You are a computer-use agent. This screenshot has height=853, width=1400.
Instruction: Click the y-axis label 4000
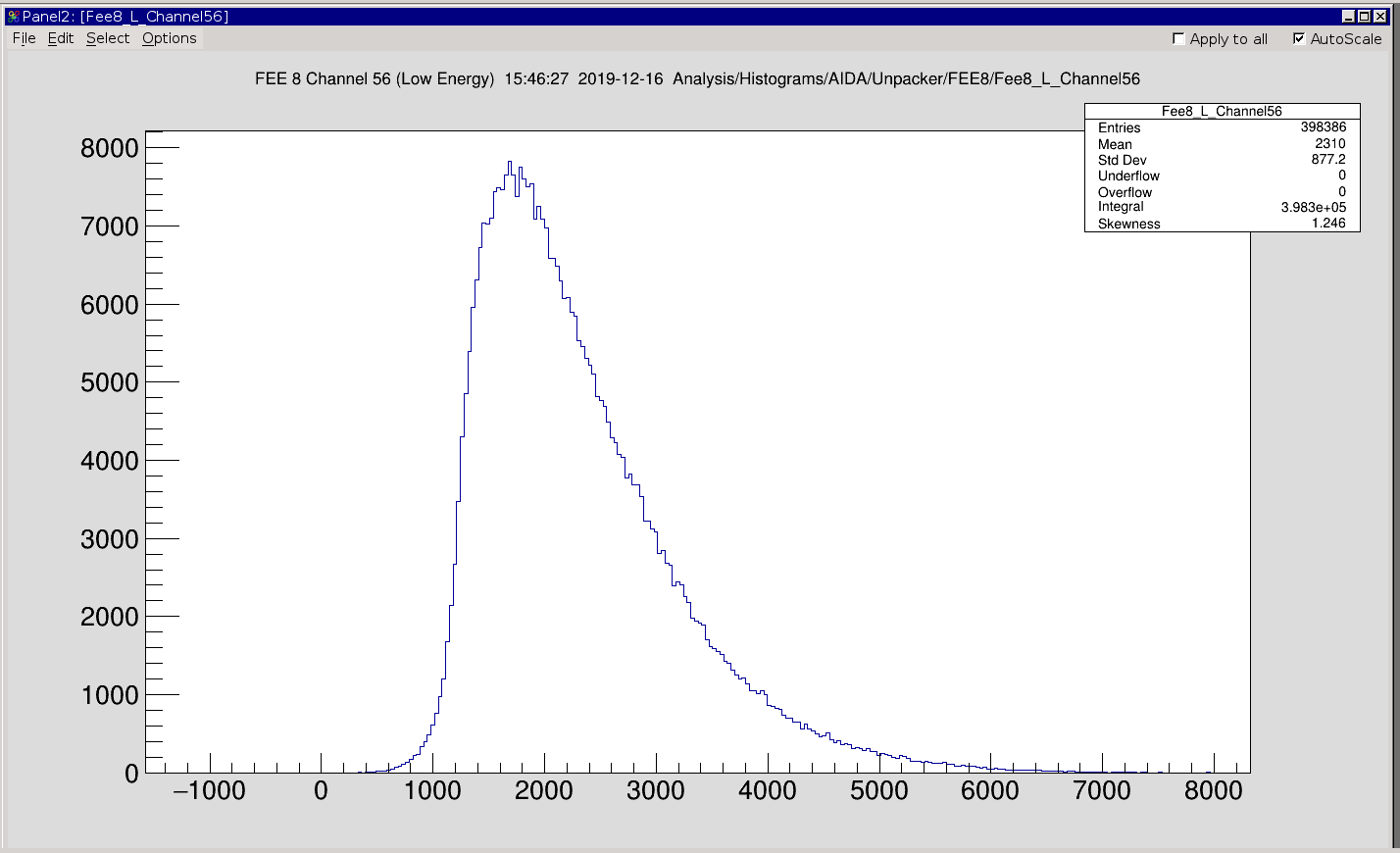click(110, 461)
